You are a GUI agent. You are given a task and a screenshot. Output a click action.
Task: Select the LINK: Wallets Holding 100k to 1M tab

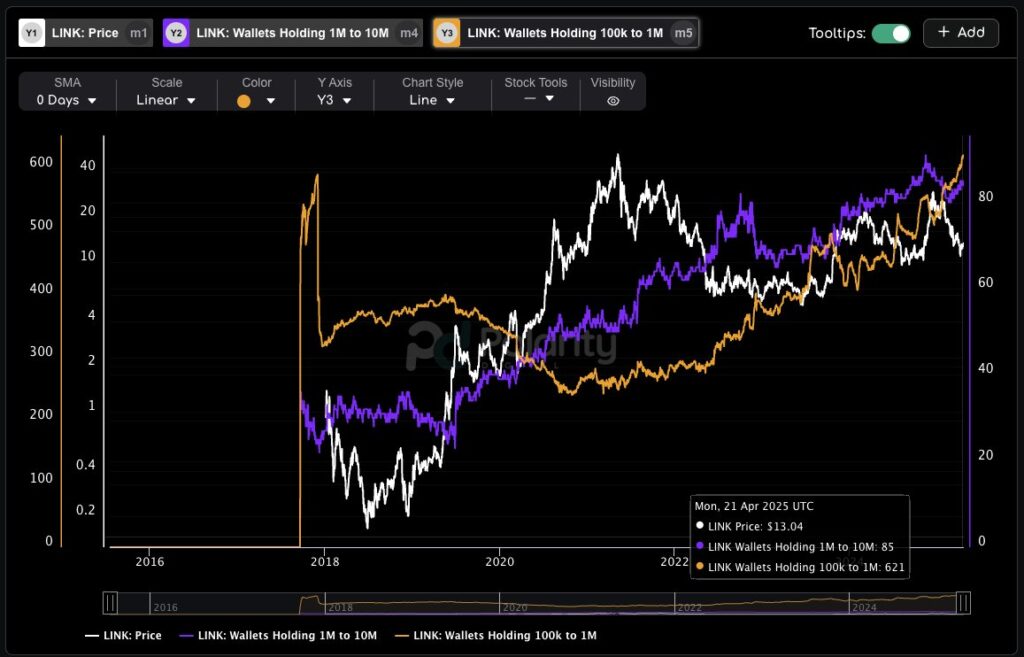point(564,33)
